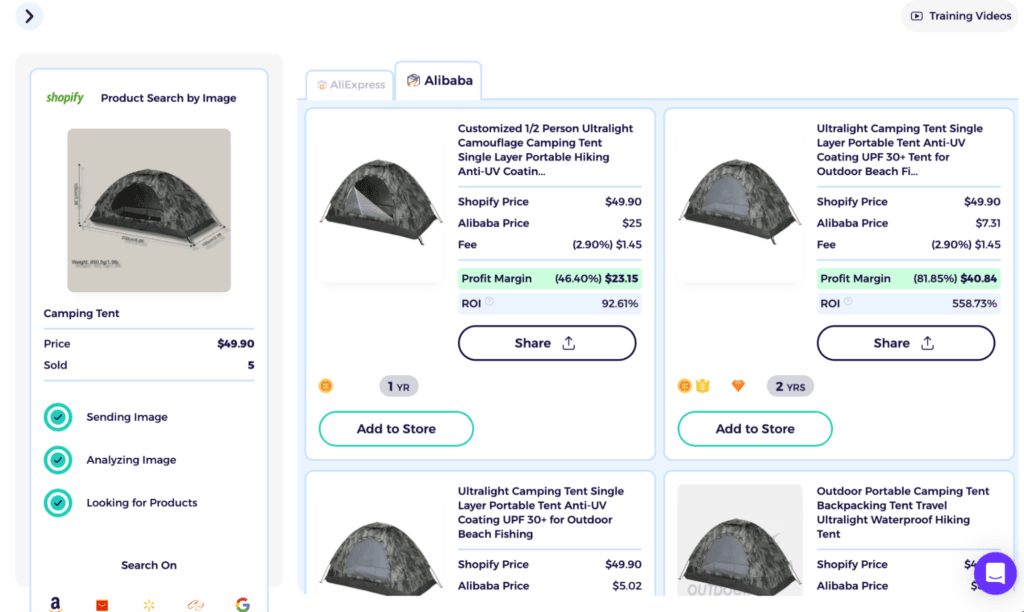Search the product on Amazon
The image size is (1024, 612).
tap(55, 604)
